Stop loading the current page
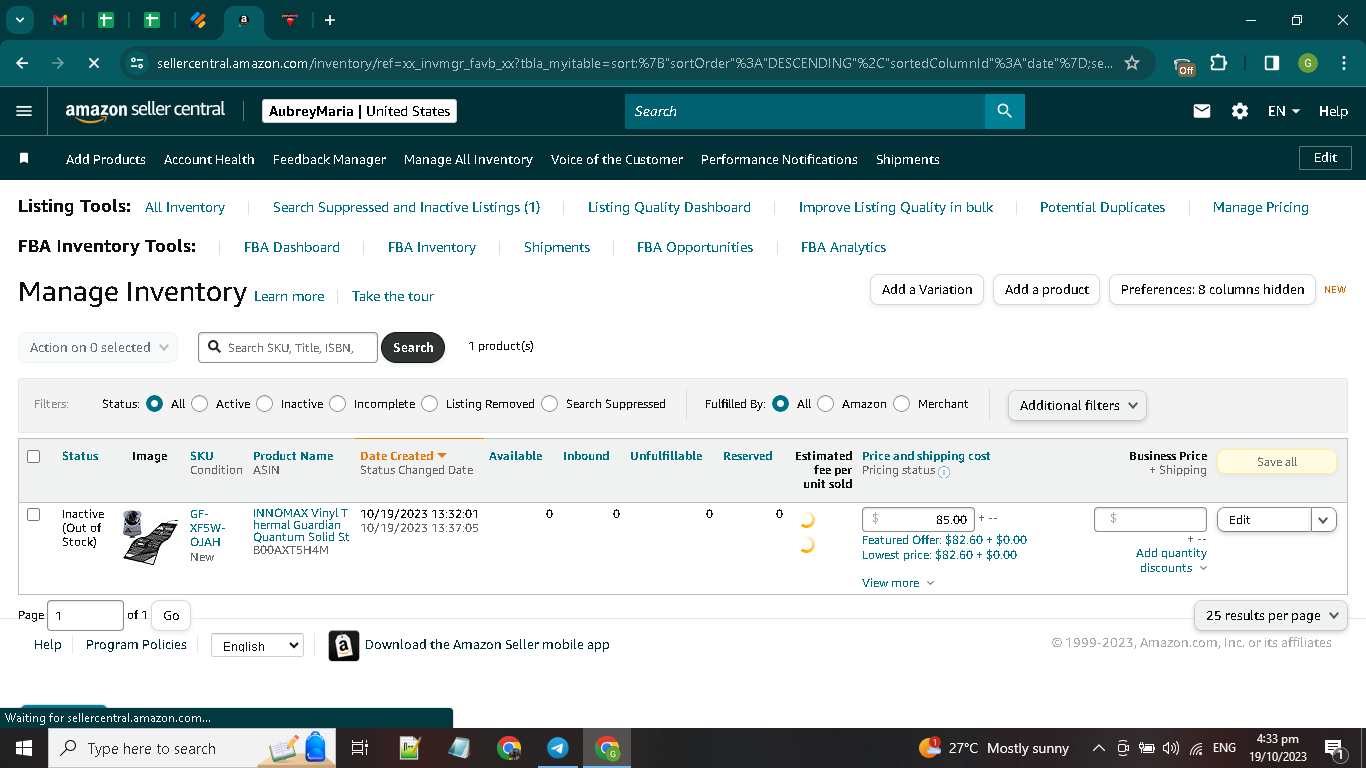The height and width of the screenshot is (768, 1366). (x=93, y=63)
